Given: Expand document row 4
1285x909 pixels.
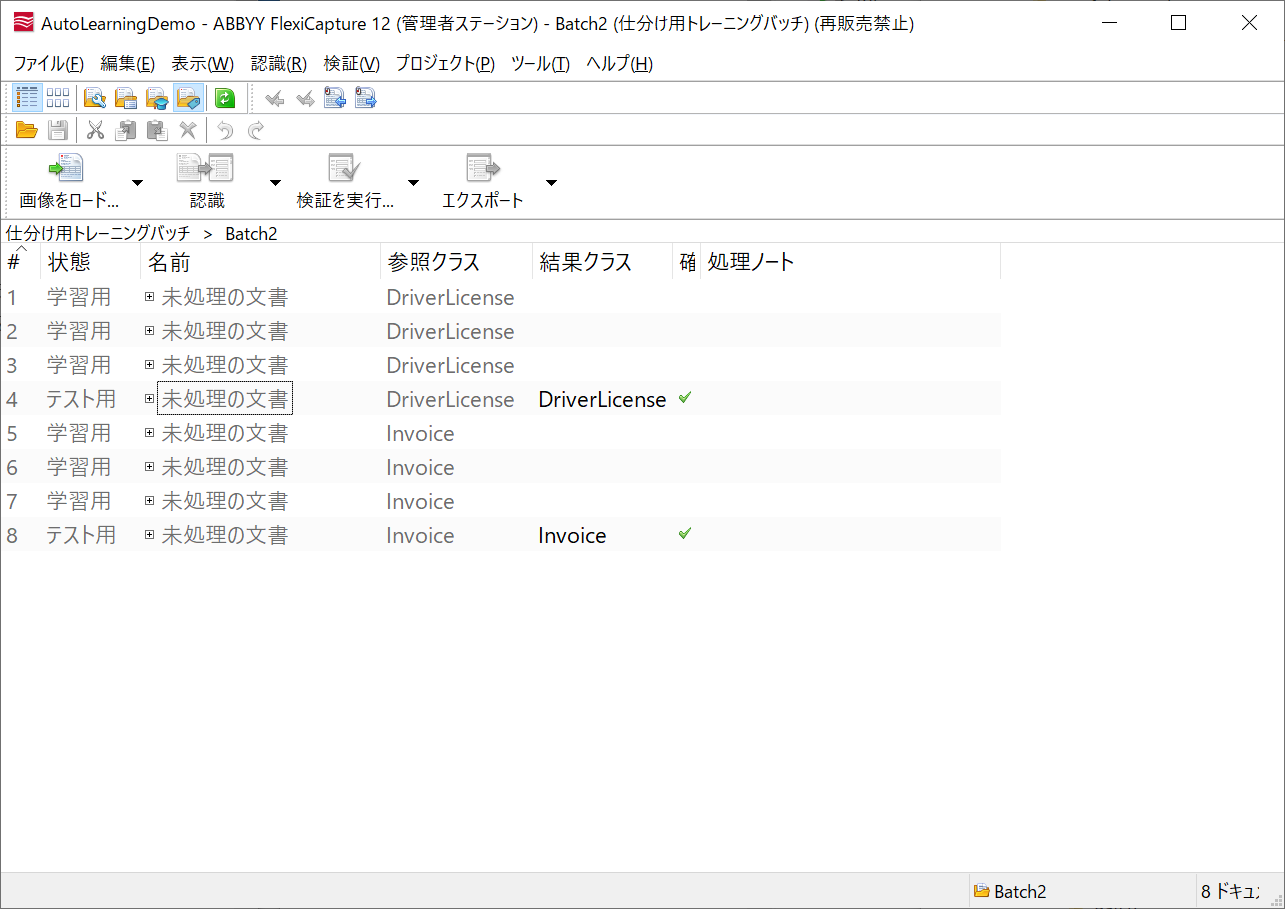Looking at the screenshot, I should tap(150, 399).
